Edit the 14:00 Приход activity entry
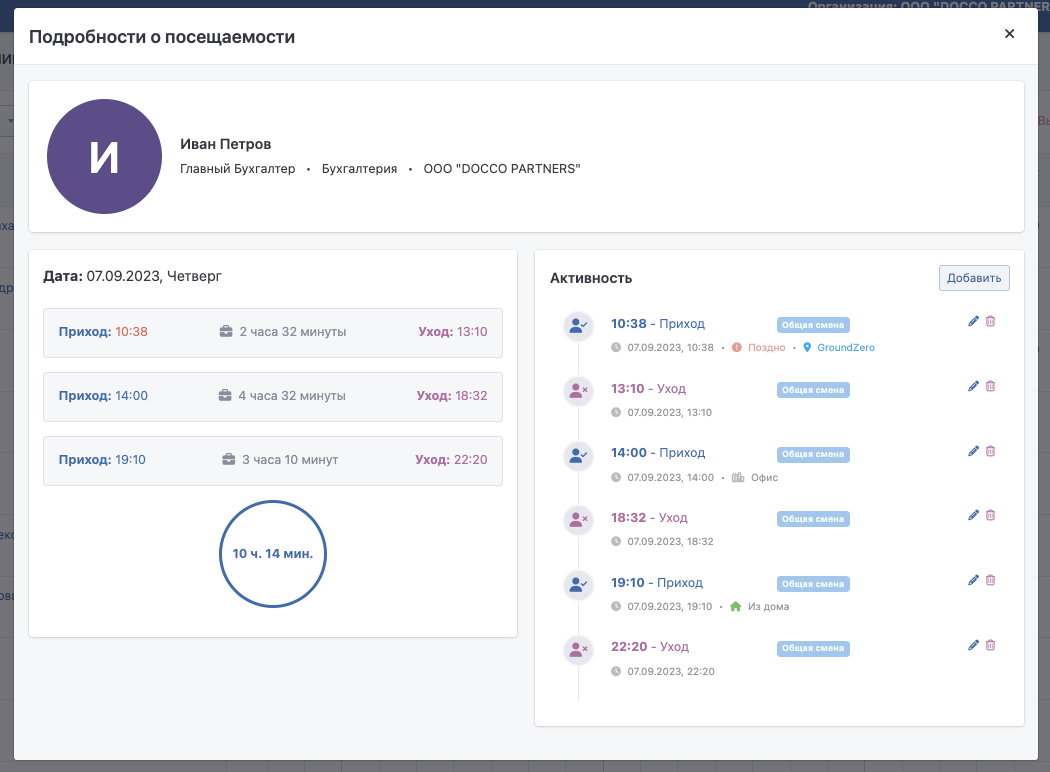 click(x=973, y=451)
